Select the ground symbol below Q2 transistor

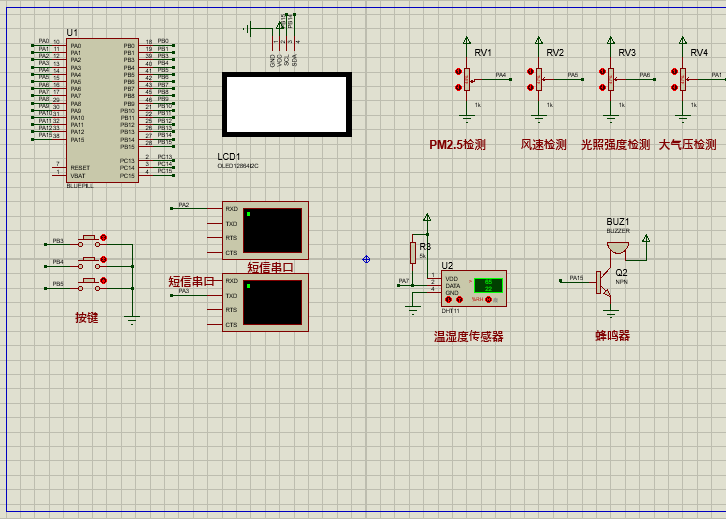pos(611,313)
